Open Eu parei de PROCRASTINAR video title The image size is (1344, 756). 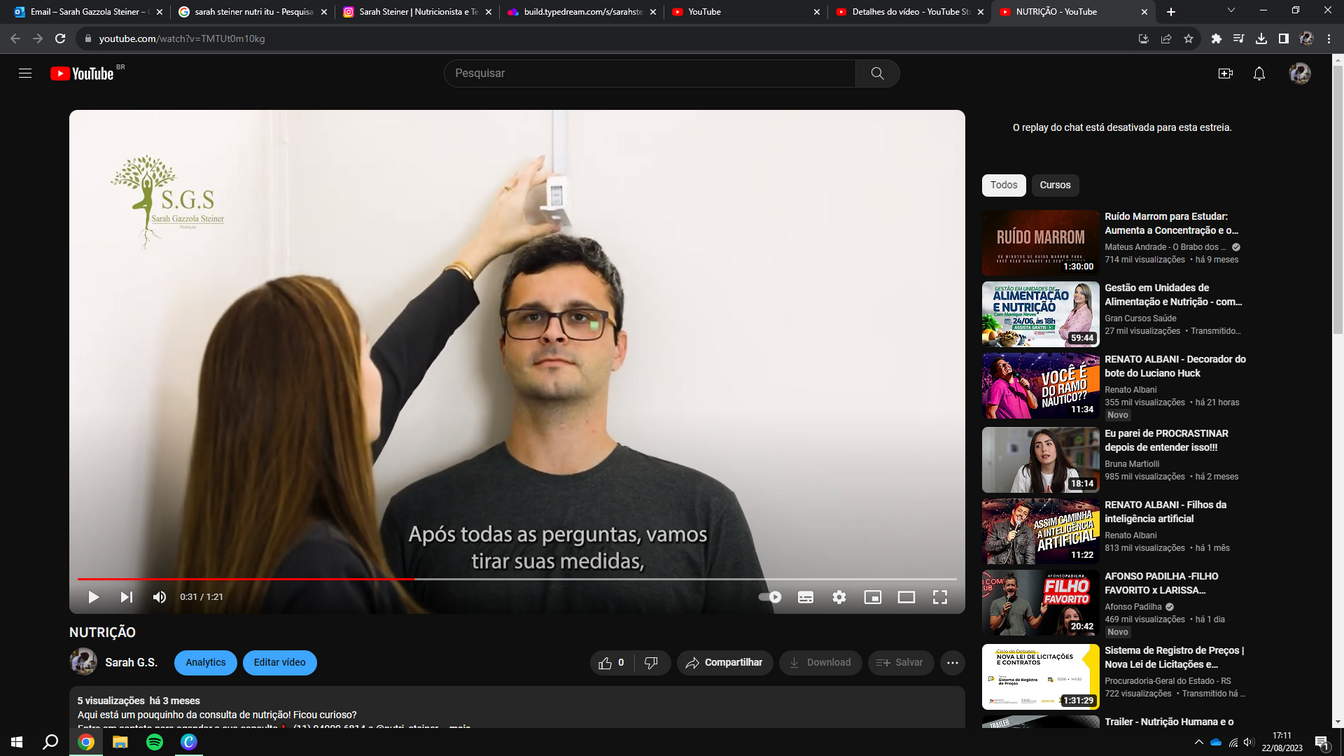point(1166,440)
